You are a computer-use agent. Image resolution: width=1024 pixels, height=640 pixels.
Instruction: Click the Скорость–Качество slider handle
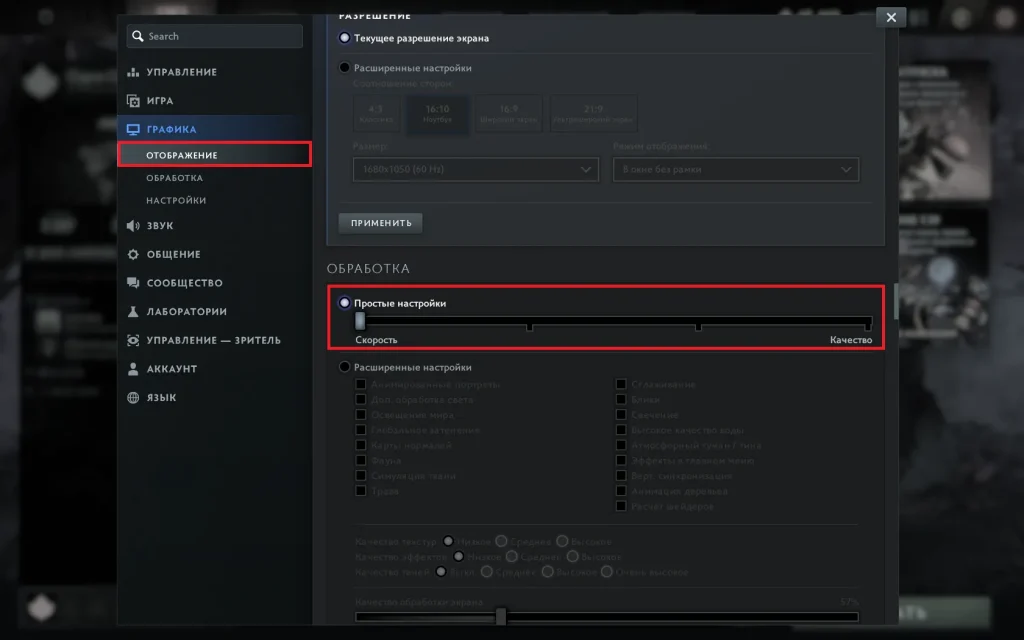(x=360, y=321)
